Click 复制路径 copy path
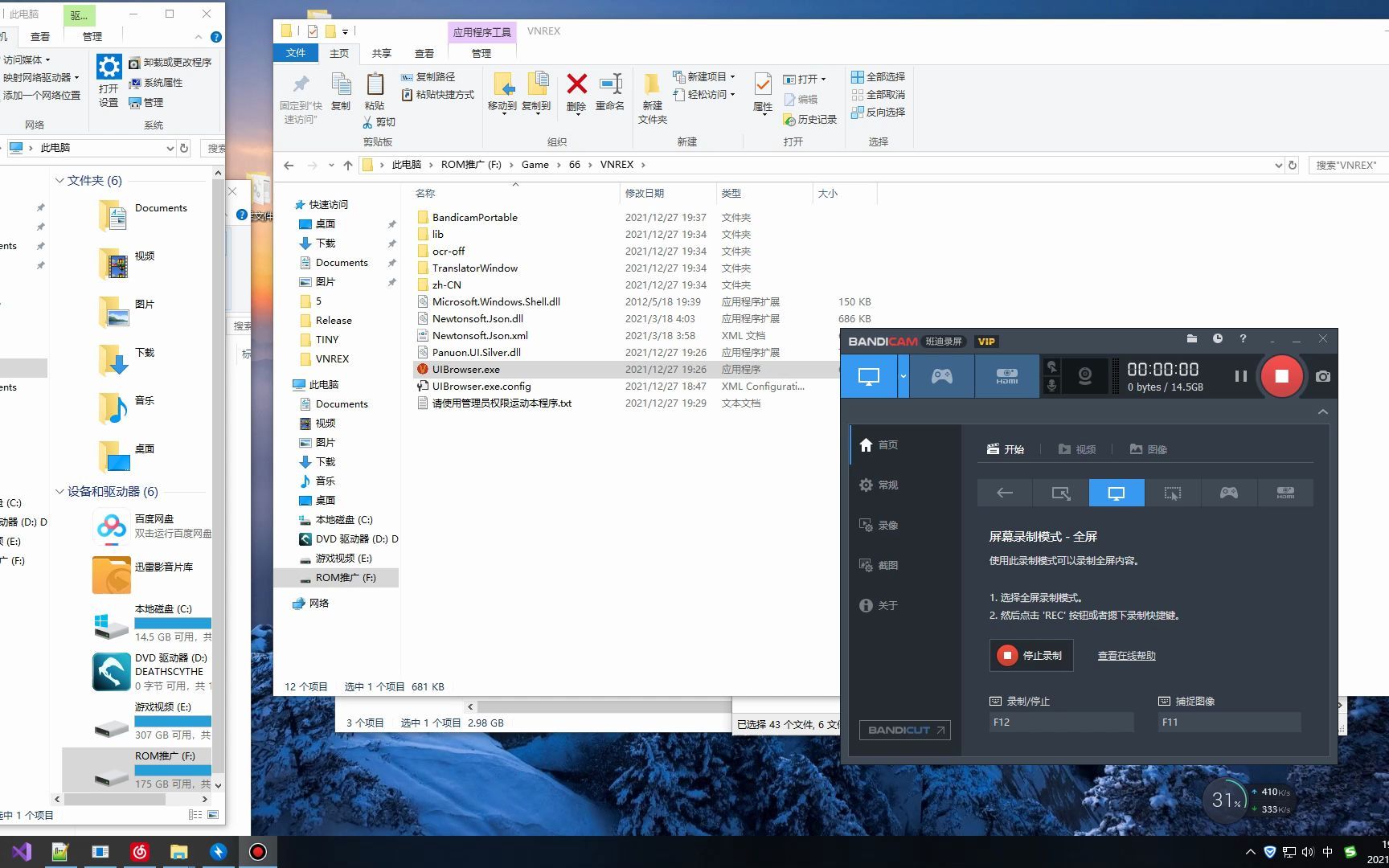 428,76
